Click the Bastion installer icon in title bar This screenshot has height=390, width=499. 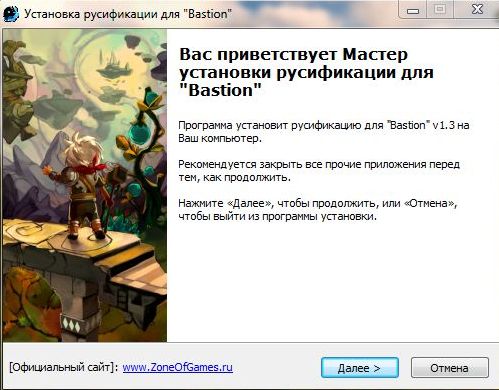11,13
